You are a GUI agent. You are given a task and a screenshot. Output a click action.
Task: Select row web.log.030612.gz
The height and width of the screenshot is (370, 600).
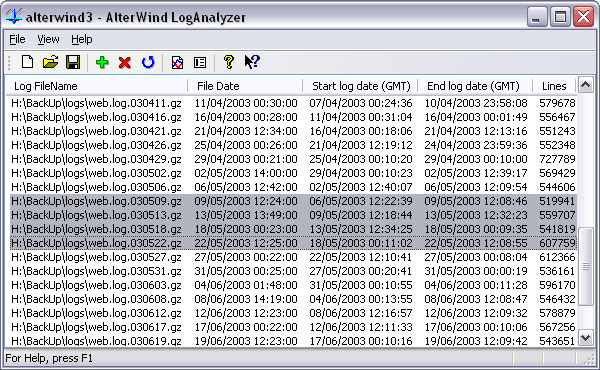293,313
